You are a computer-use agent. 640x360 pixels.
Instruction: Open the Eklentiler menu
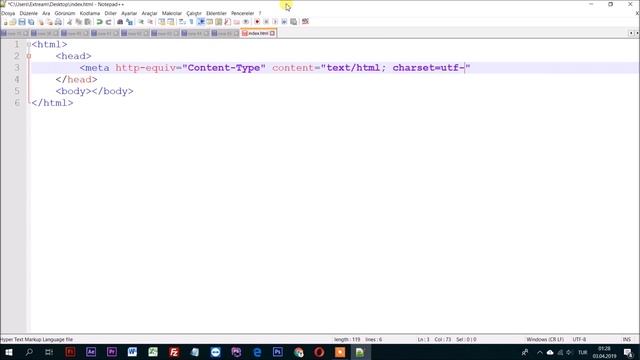click(216, 13)
